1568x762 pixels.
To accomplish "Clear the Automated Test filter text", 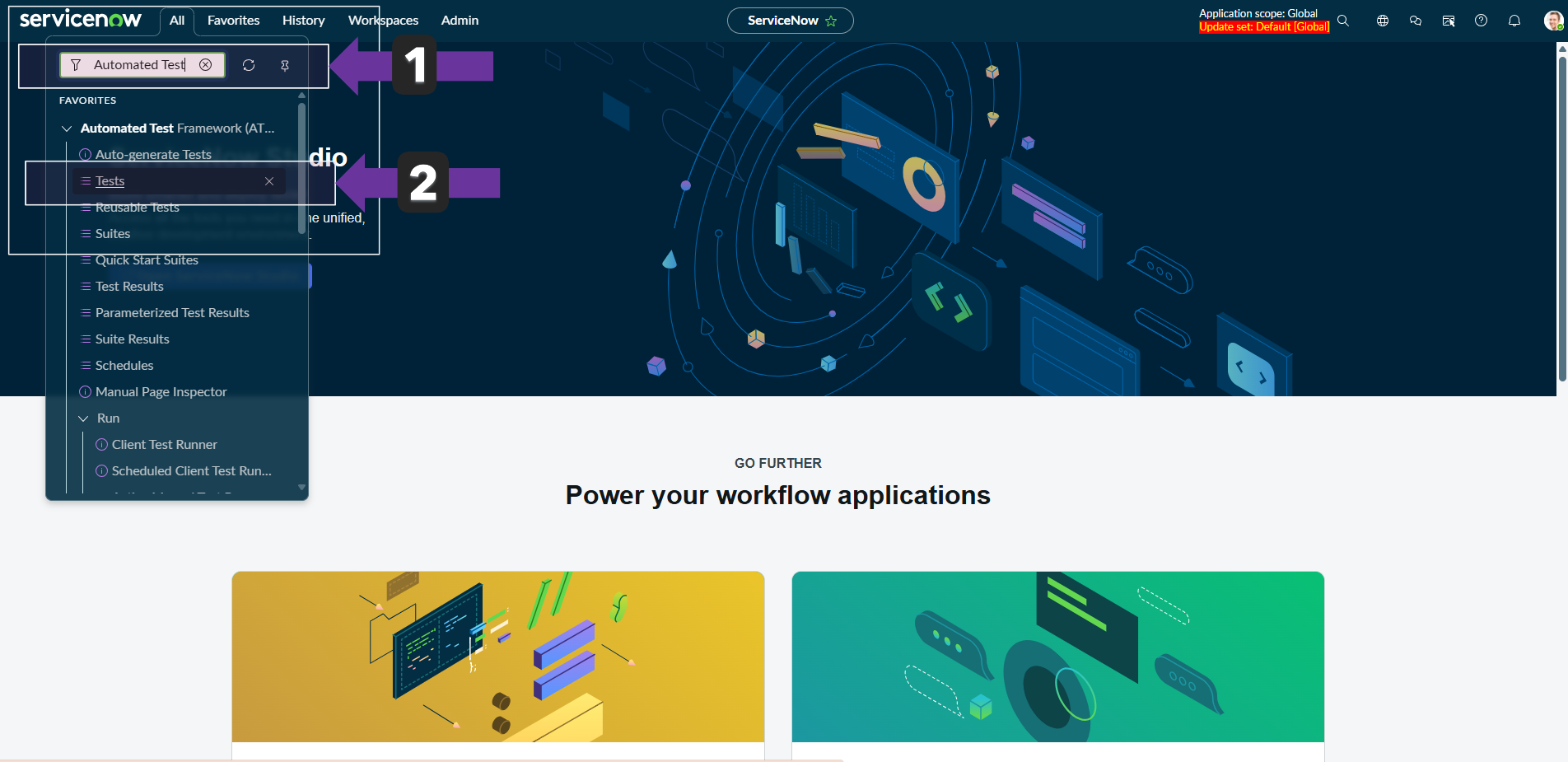I will [x=206, y=65].
